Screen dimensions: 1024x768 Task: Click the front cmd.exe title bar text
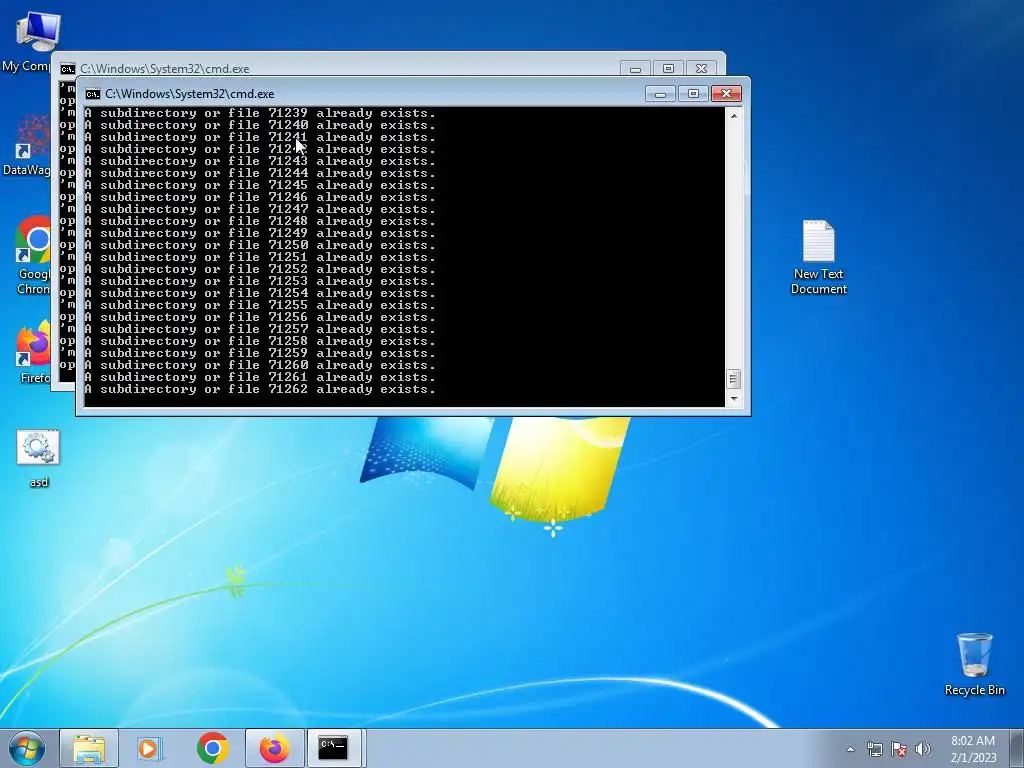click(x=189, y=94)
